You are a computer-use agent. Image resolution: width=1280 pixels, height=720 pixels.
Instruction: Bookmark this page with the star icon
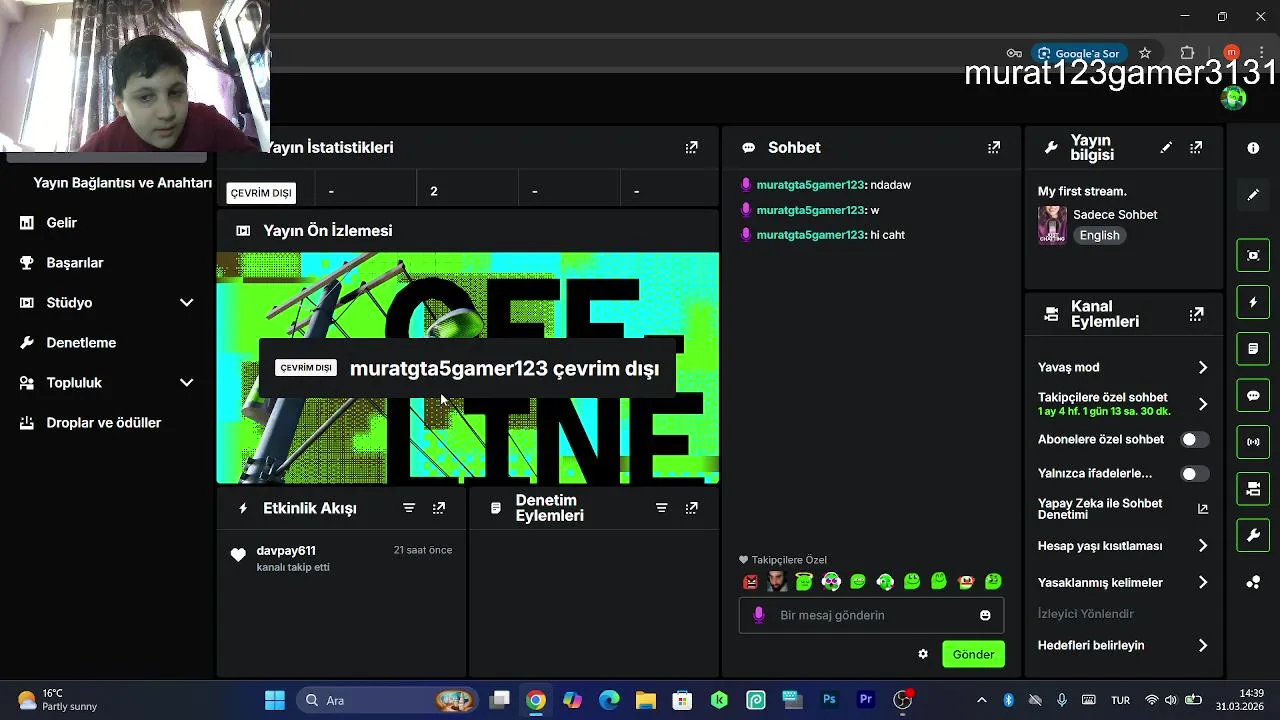point(1145,53)
